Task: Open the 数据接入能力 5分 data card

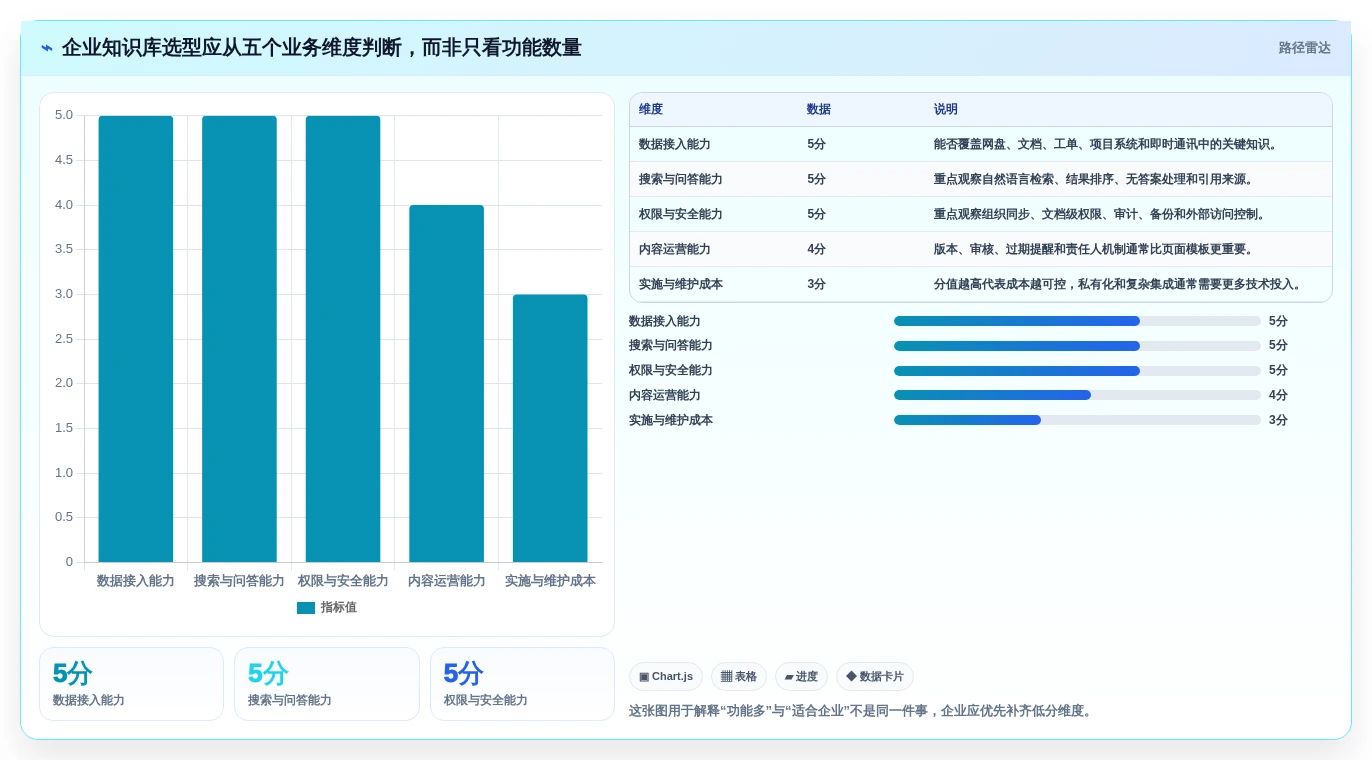Action: (x=131, y=684)
